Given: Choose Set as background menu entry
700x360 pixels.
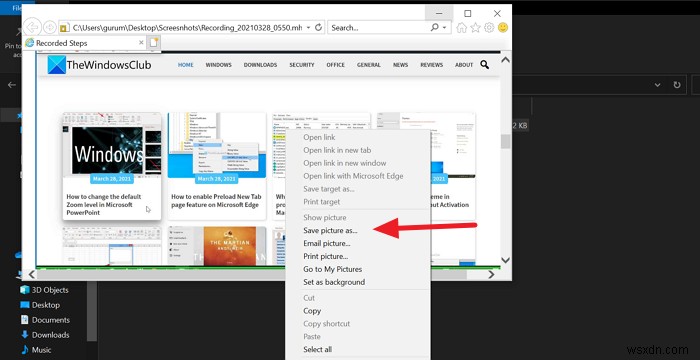Looking at the screenshot, I should click(x=334, y=282).
